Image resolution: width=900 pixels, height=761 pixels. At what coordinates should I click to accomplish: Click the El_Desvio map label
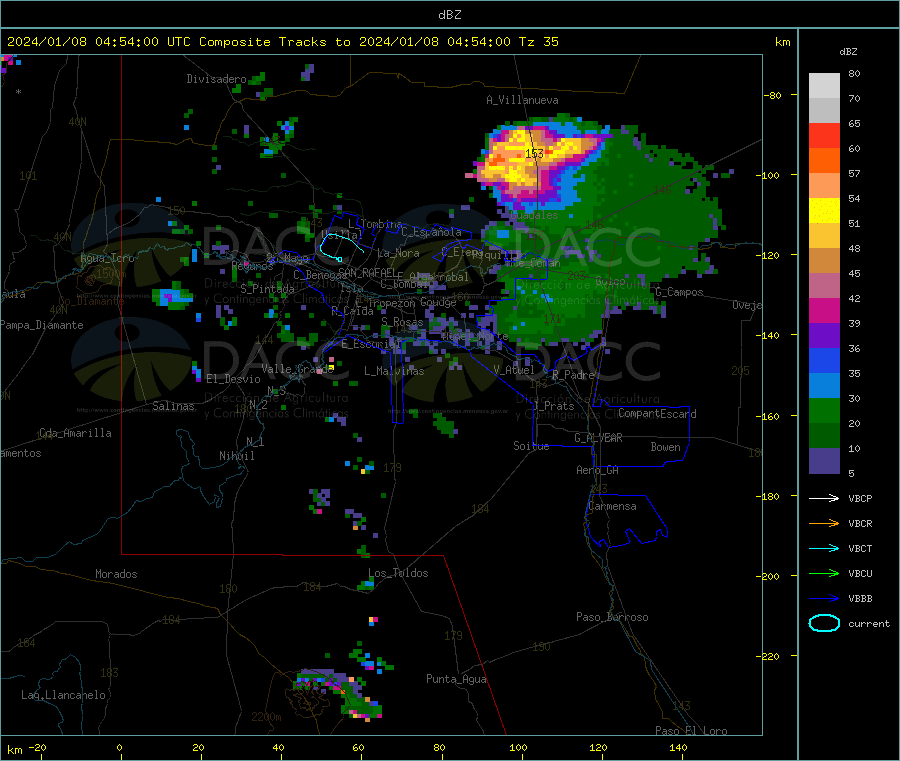(x=233, y=379)
